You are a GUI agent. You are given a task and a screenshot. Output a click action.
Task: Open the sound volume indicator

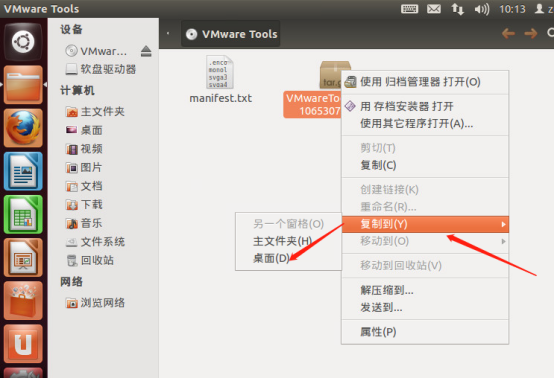[482, 9]
